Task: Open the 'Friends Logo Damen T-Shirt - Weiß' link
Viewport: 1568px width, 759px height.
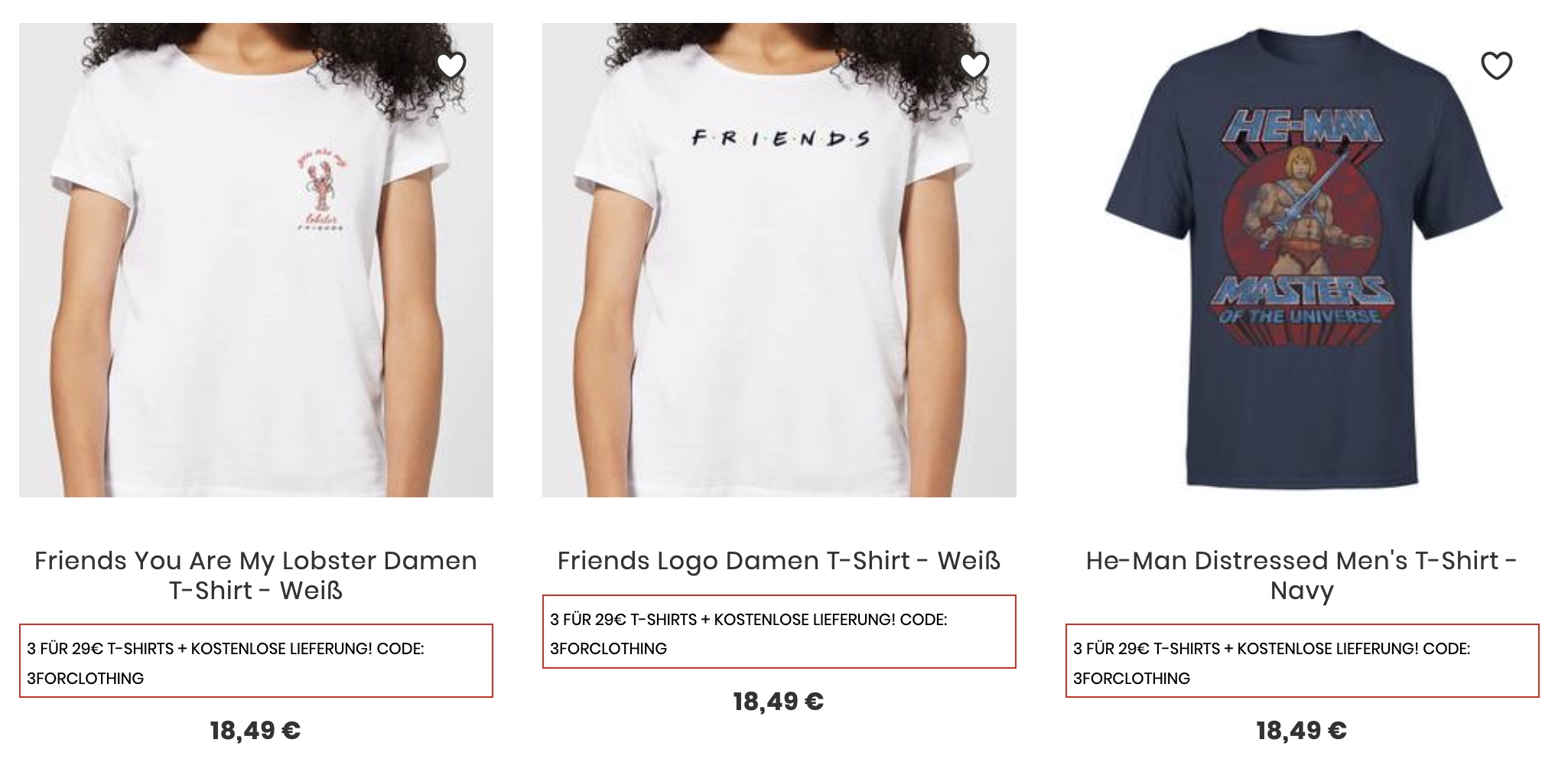Action: 779,561
